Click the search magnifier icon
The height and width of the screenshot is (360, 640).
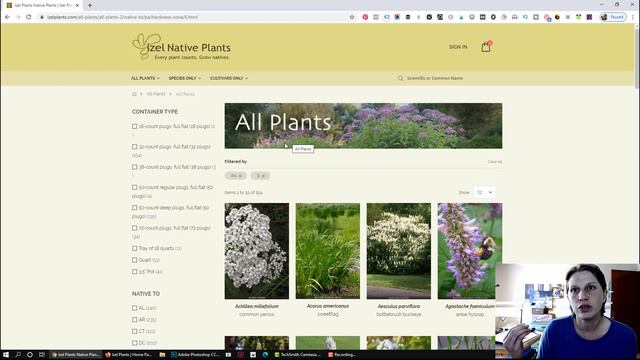(x=400, y=78)
